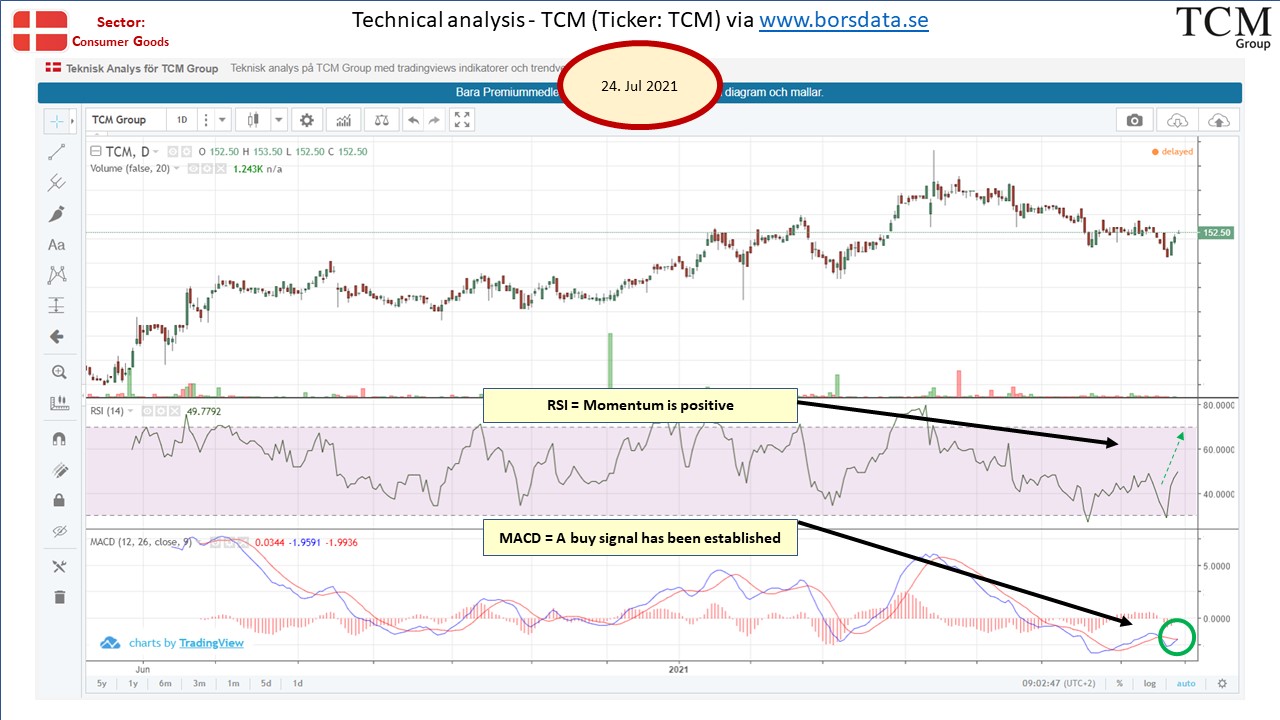Click the MACD (12, 26, close, 9) legend
1280x720 pixels.
pyautogui.click(x=139, y=542)
